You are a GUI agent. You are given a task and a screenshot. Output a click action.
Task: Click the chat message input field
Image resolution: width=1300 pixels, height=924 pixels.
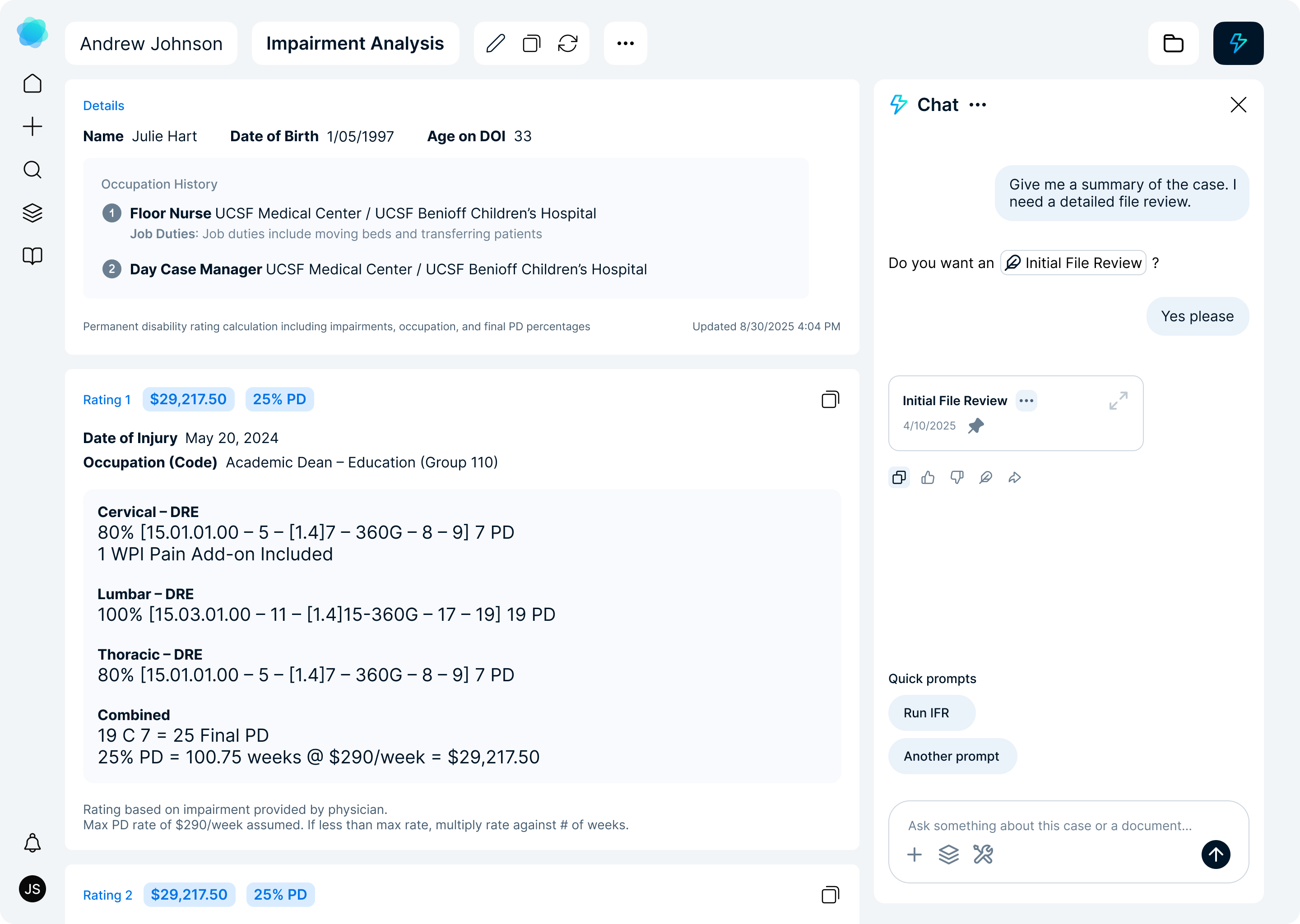pyautogui.click(x=1049, y=826)
